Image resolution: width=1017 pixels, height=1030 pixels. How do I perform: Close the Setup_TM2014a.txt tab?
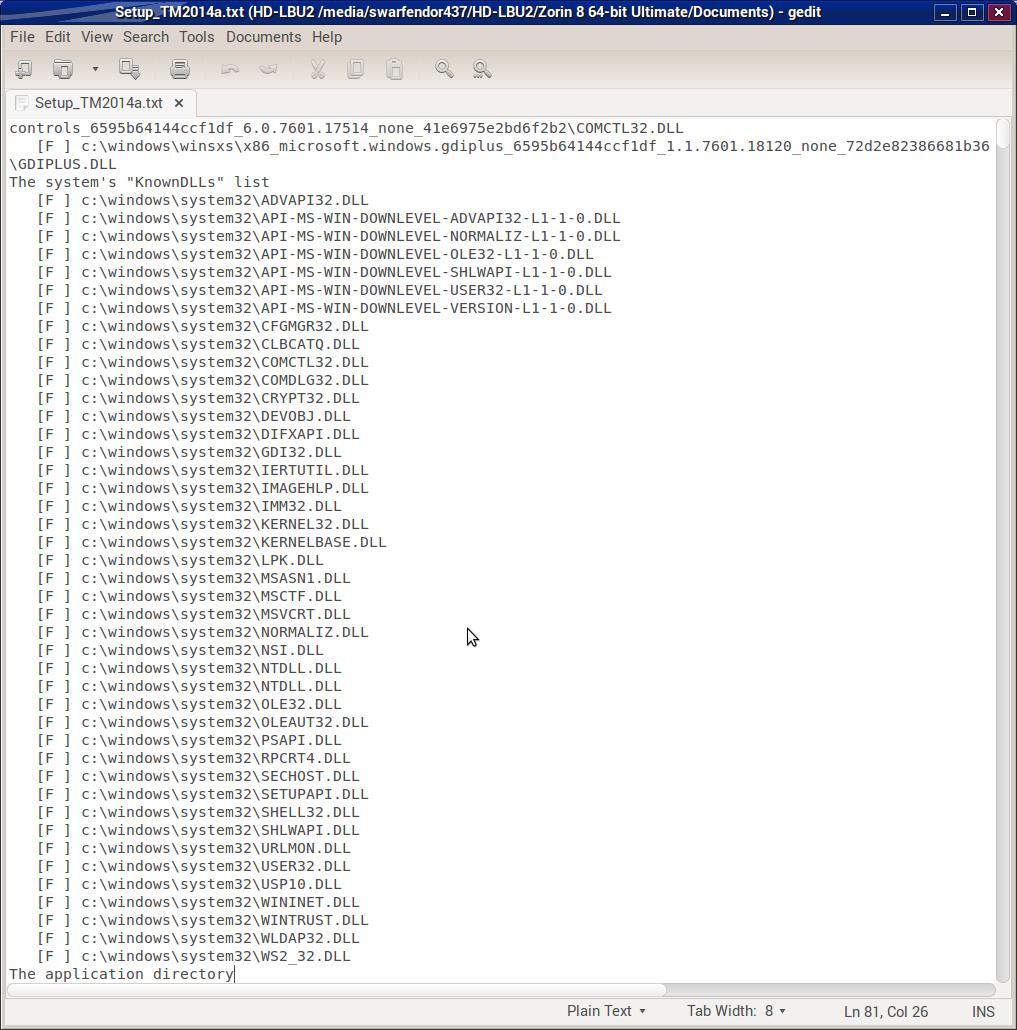coord(179,103)
